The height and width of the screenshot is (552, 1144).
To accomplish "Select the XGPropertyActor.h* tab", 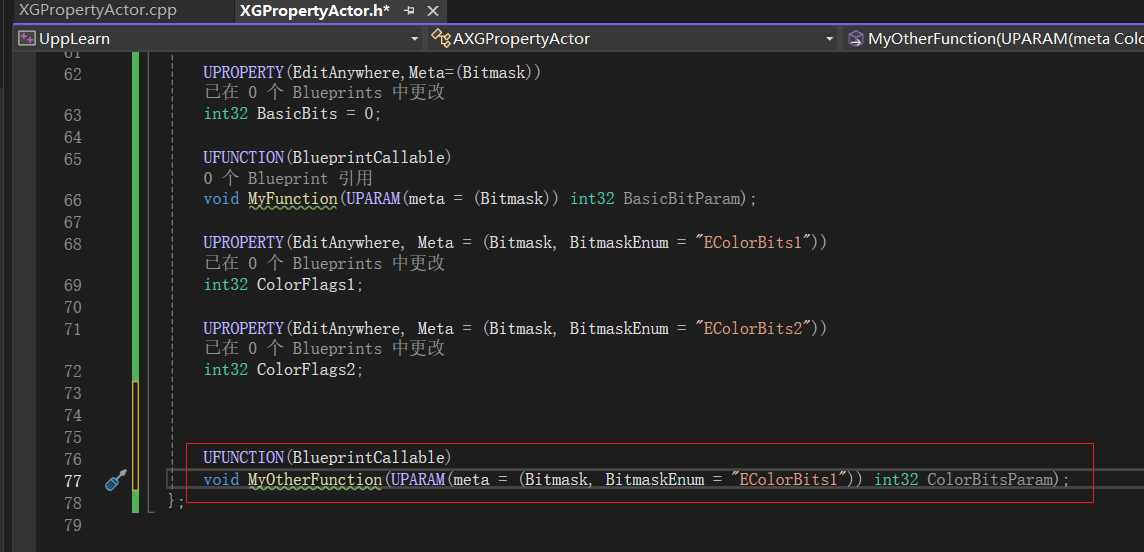I will (314, 11).
